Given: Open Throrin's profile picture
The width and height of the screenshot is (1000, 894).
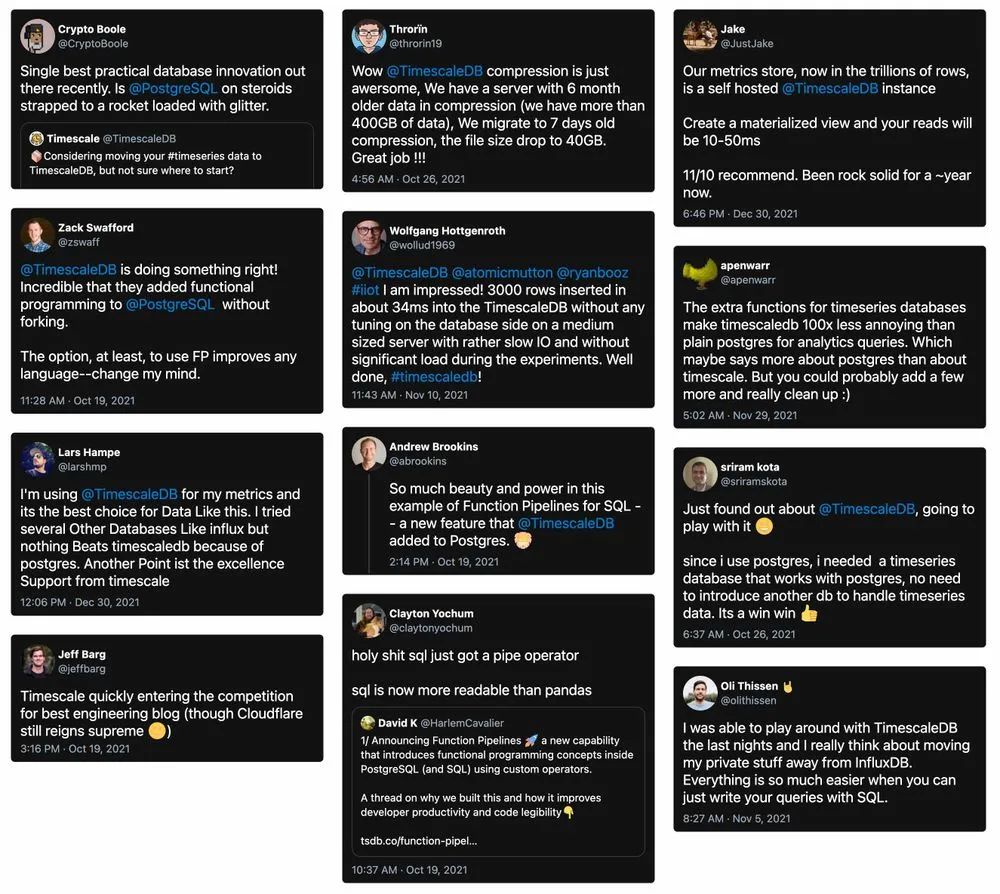Looking at the screenshot, I should tap(369, 37).
